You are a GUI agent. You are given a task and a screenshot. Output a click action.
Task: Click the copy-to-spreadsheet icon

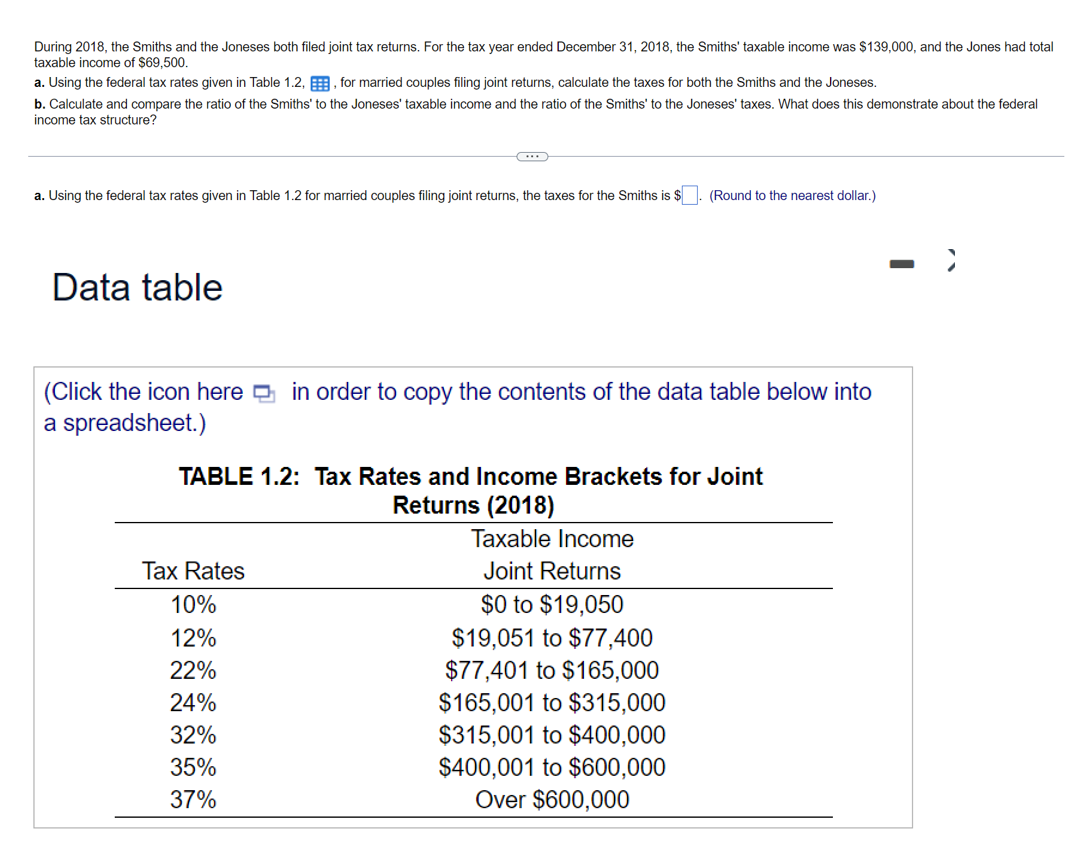click(x=264, y=393)
